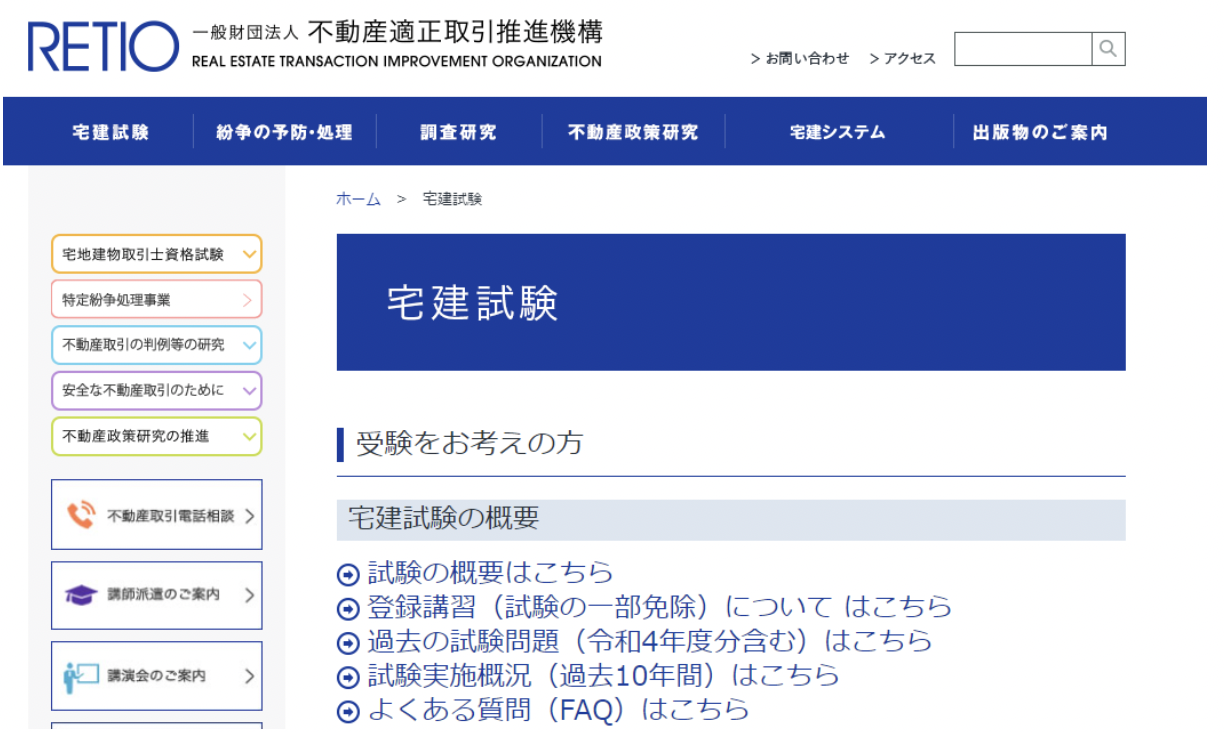Image resolution: width=1224 pixels, height=732 pixels.
Task: Click the RETIO logo
Action: click(103, 47)
